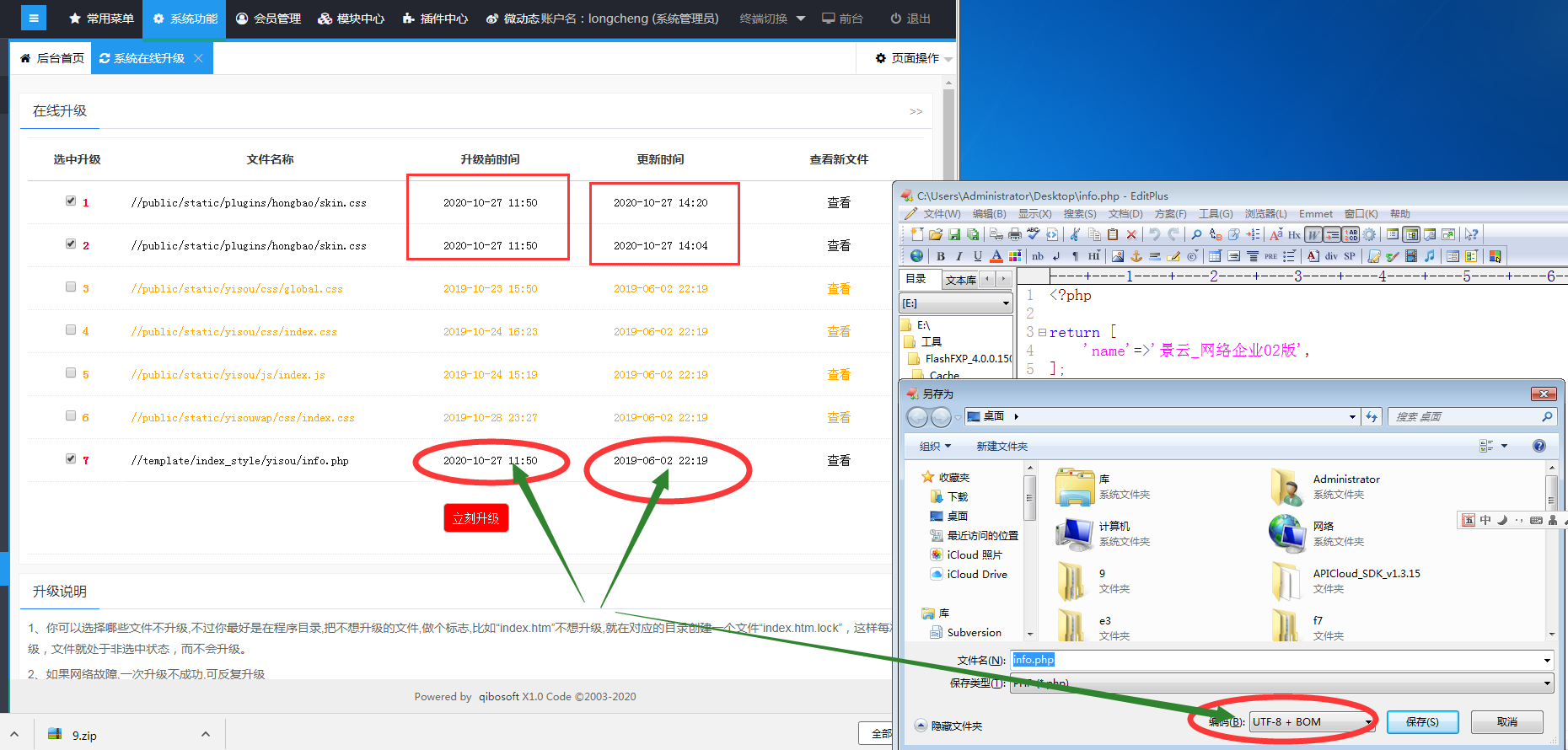Switch to the 后台首页 tab

[x=52, y=58]
